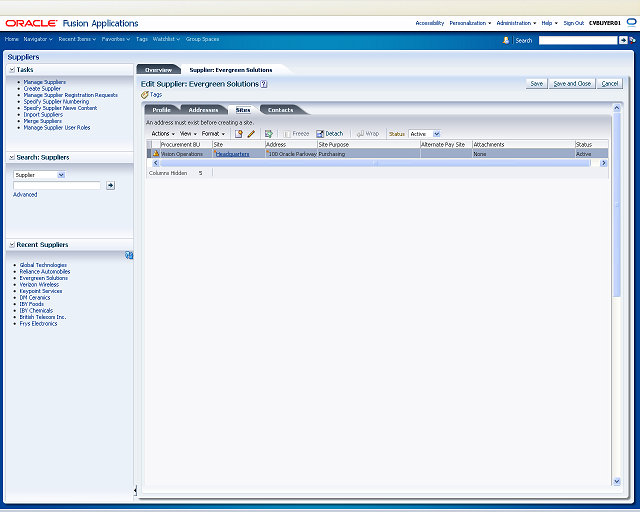
Task: Collapse the left pane splitter arrow
Action: pos(135,490)
